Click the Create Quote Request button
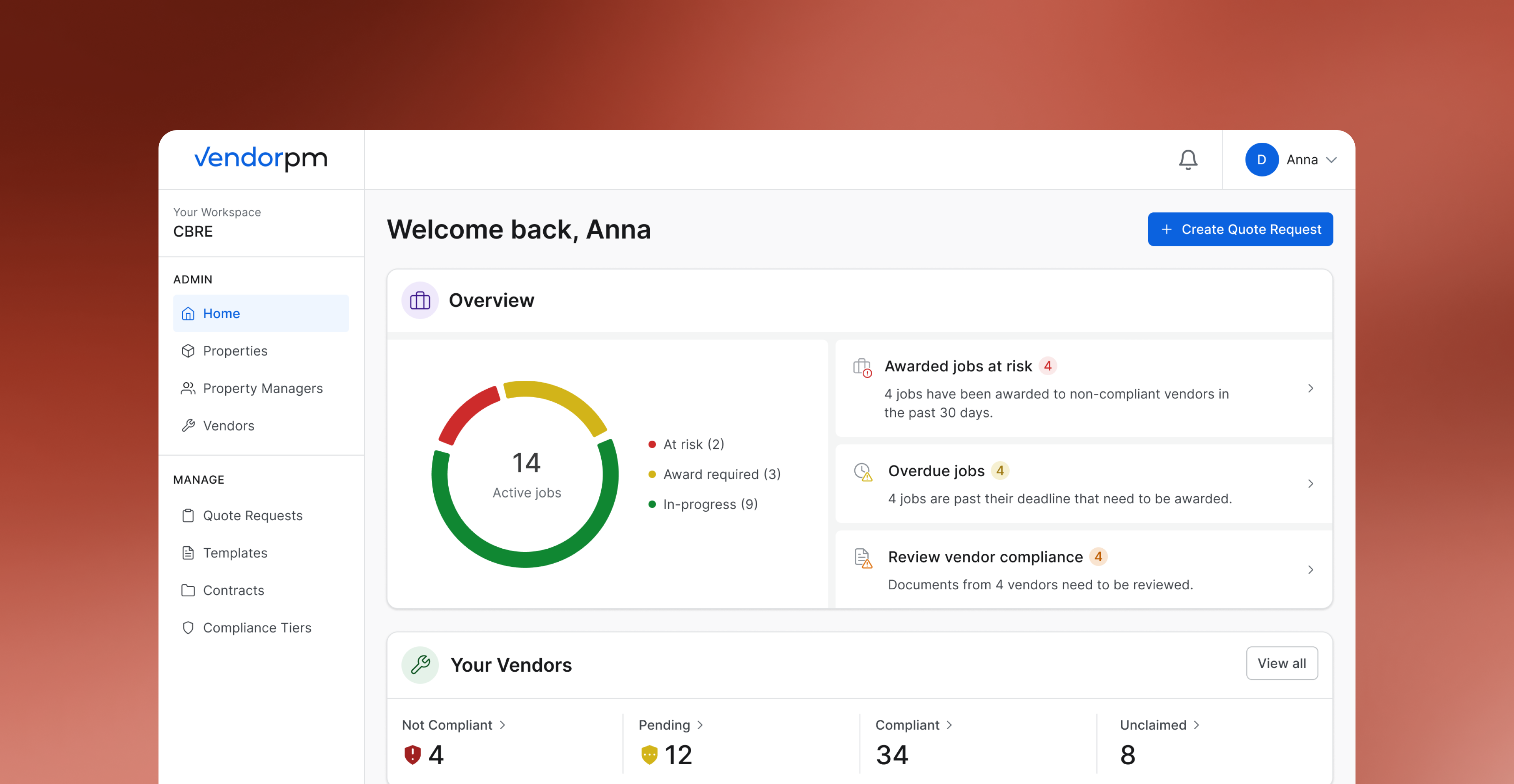1514x784 pixels. click(1240, 229)
